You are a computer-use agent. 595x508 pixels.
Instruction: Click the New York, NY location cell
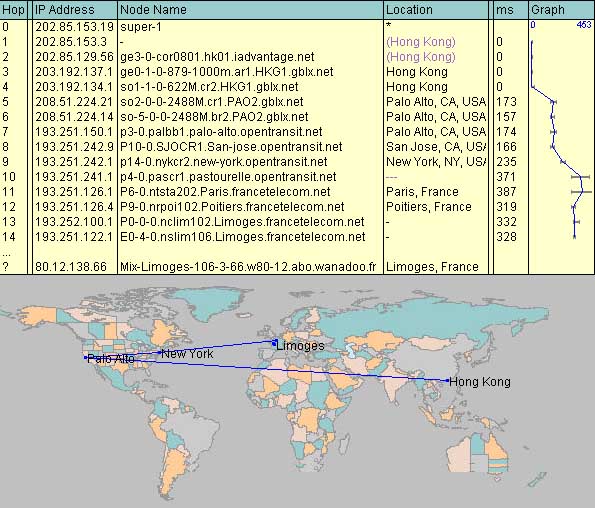[x=436, y=162]
